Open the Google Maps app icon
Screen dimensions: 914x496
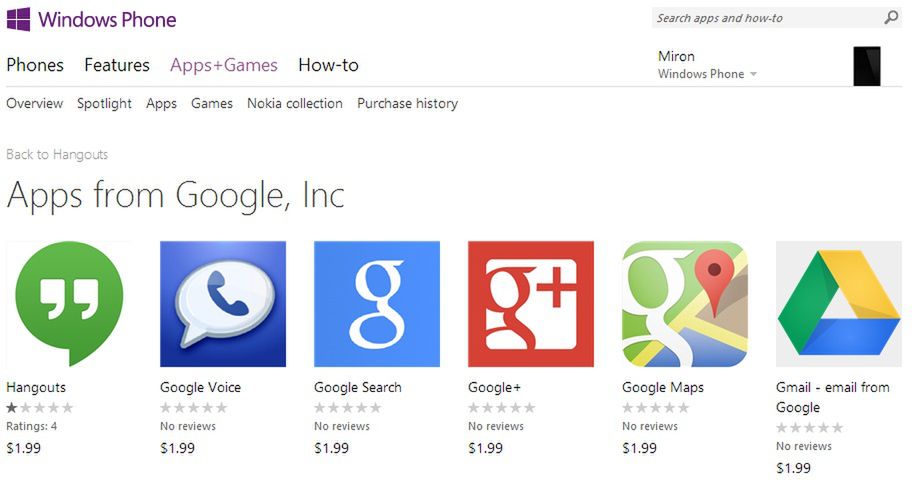coord(685,304)
